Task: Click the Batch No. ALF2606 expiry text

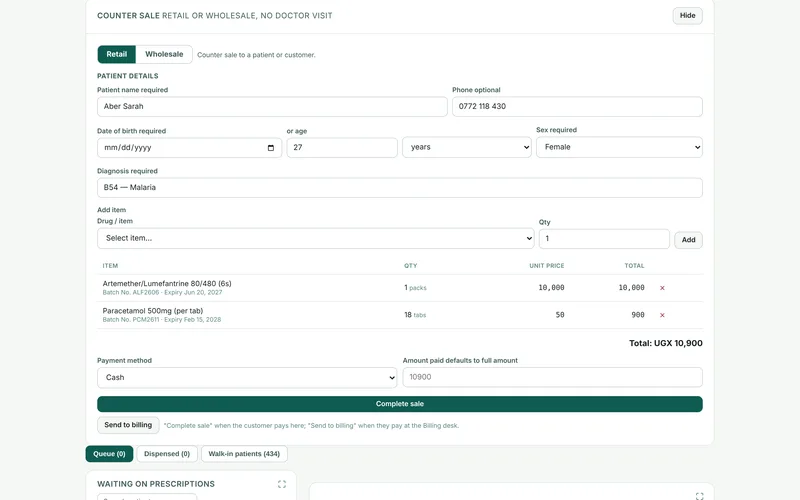Action: coord(162,292)
